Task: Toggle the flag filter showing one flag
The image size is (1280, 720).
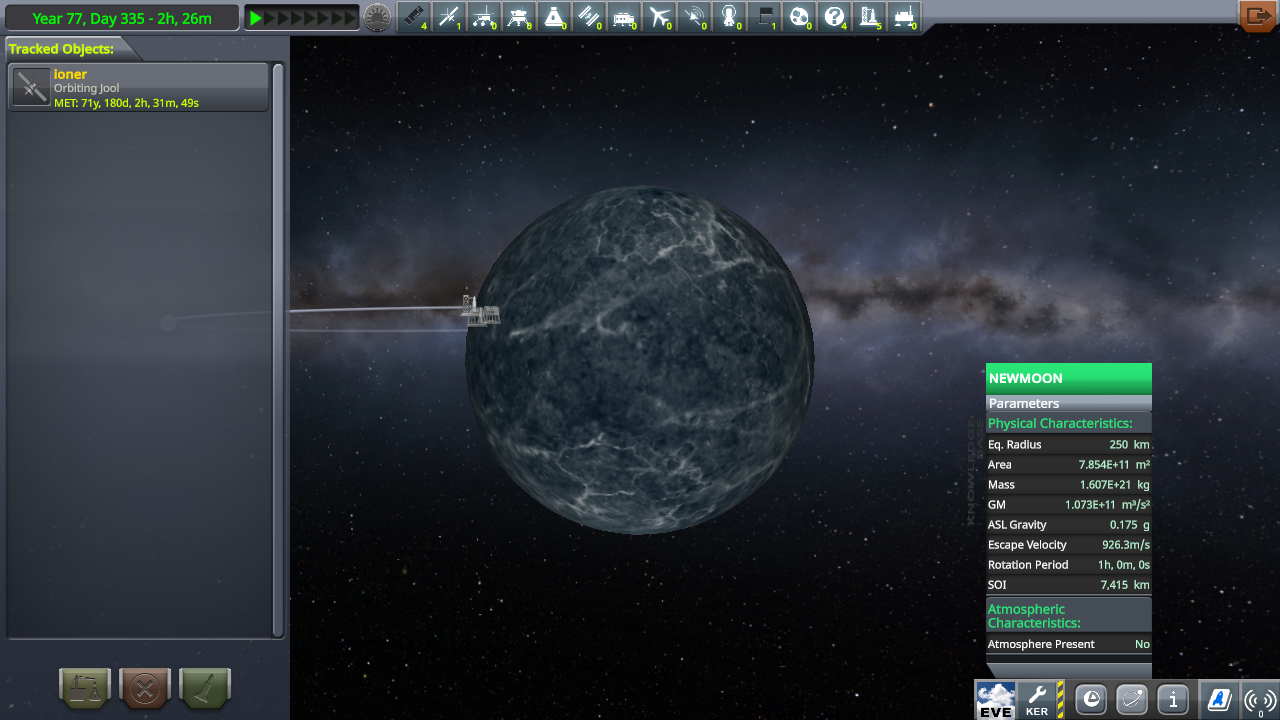Action: tap(765, 16)
